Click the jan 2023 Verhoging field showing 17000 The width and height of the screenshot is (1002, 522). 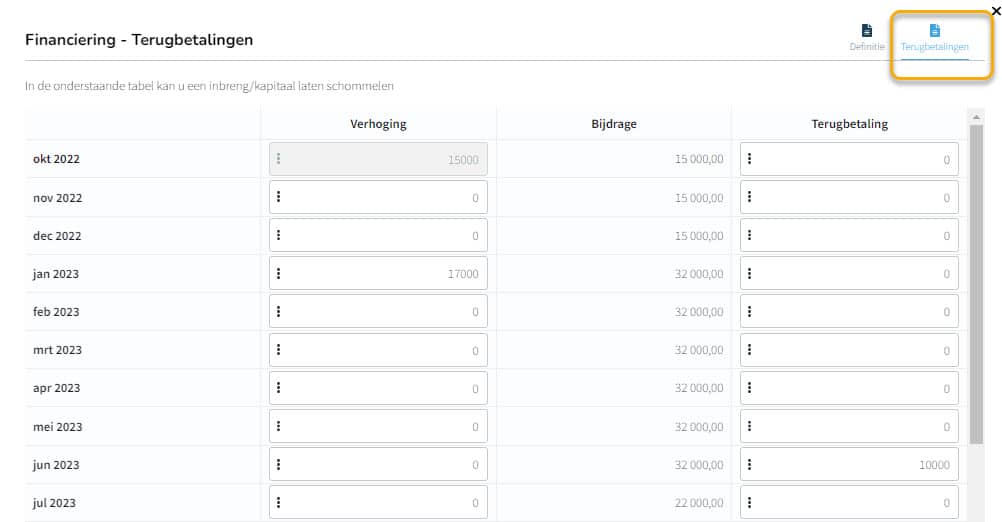pos(378,273)
